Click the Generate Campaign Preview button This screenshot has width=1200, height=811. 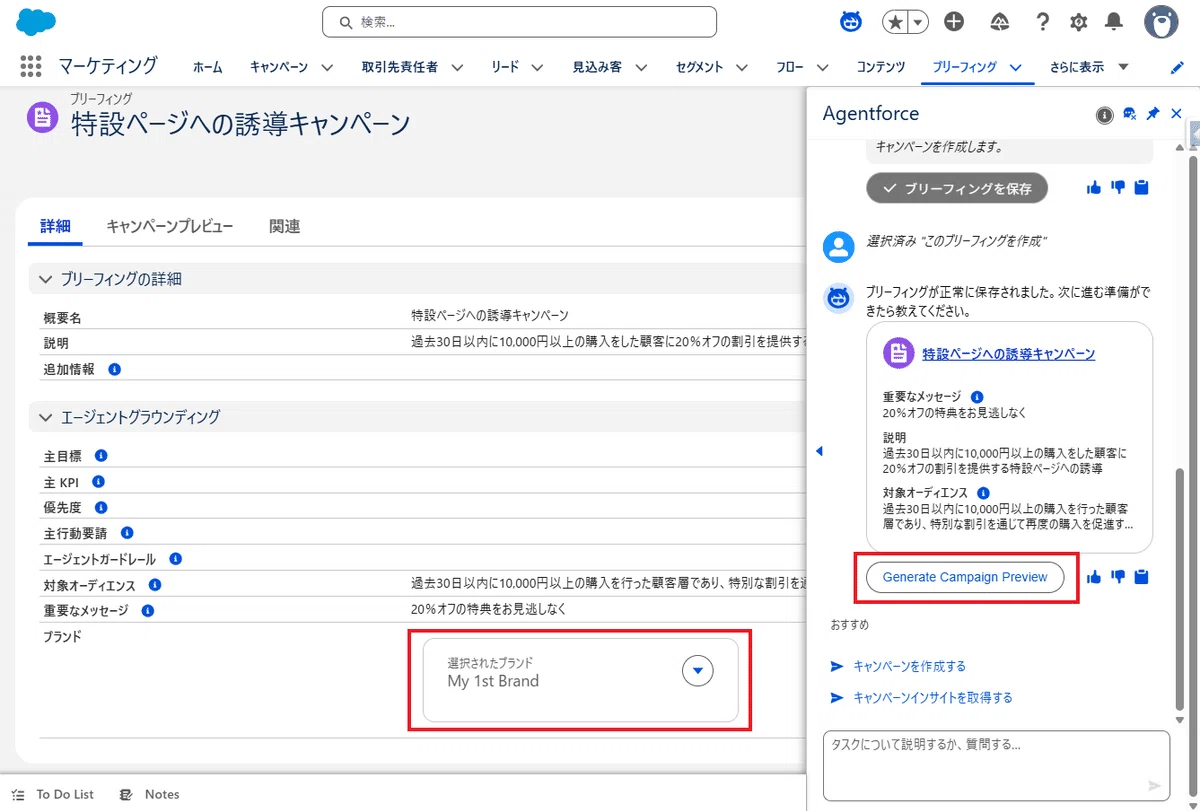(965, 577)
